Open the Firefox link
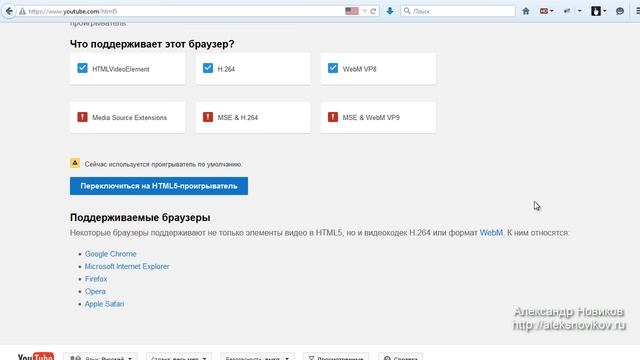Screen dimensions: 640x360 pos(96,279)
